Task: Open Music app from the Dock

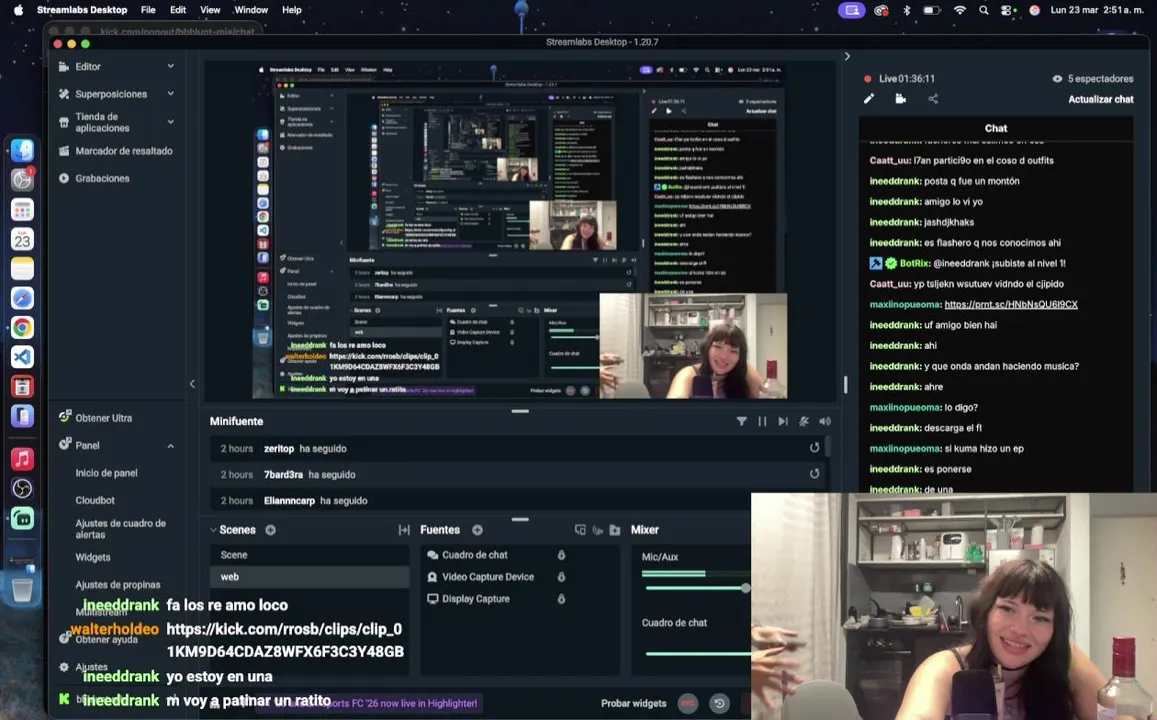Action: [22, 459]
